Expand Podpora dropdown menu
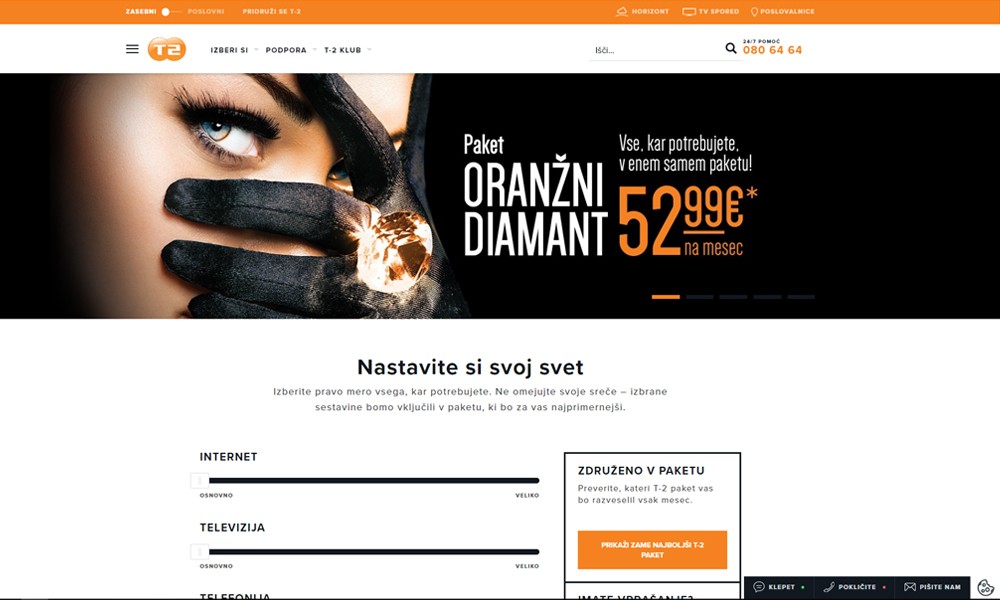 291,50
